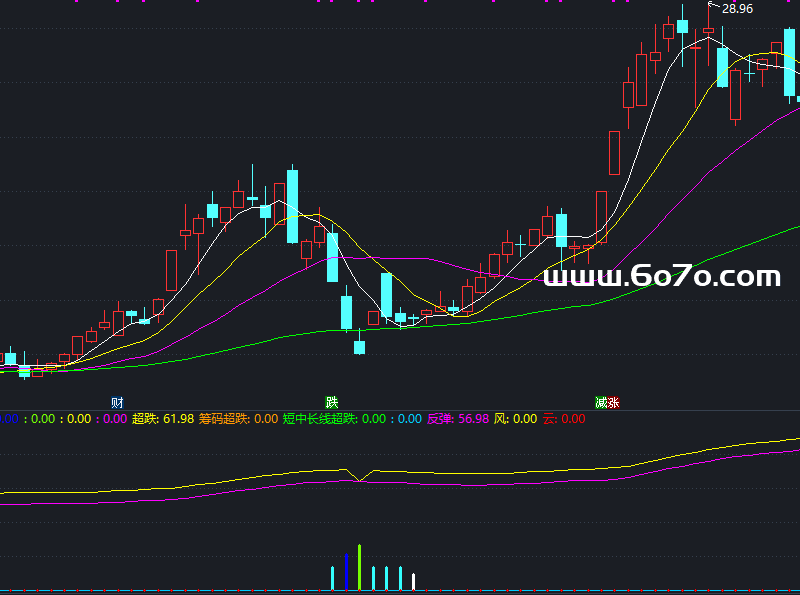The height and width of the screenshot is (595, 800).
Task: Select the tall cyan candle at the first peak
Action: pyautogui.click(x=292, y=206)
